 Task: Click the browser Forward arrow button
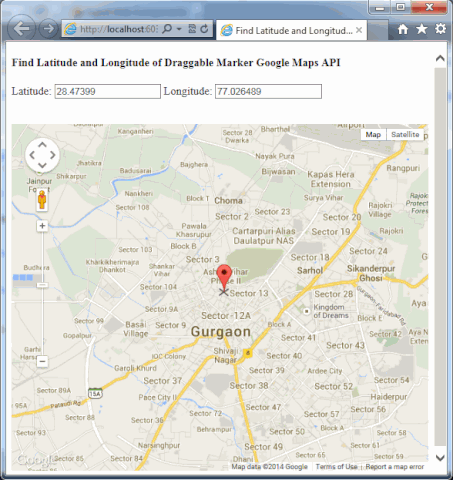49,29
